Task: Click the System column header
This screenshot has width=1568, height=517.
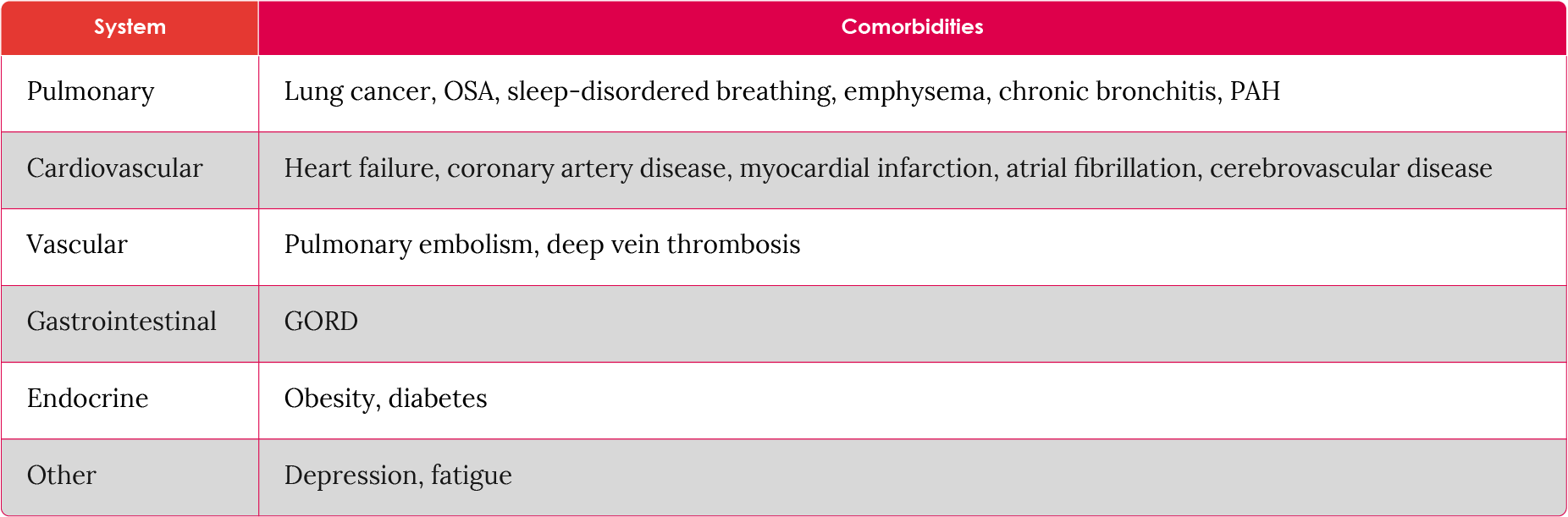Action: tap(130, 27)
